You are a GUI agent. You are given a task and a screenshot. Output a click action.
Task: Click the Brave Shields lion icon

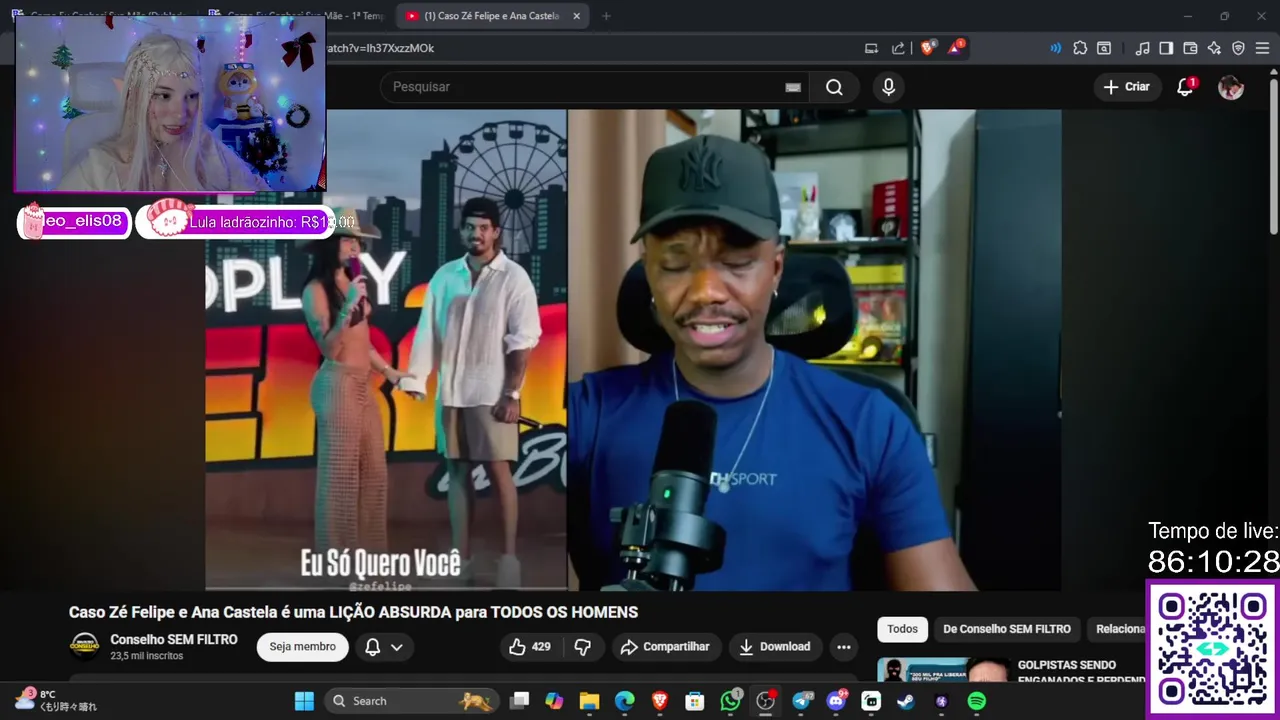pyautogui.click(x=927, y=48)
